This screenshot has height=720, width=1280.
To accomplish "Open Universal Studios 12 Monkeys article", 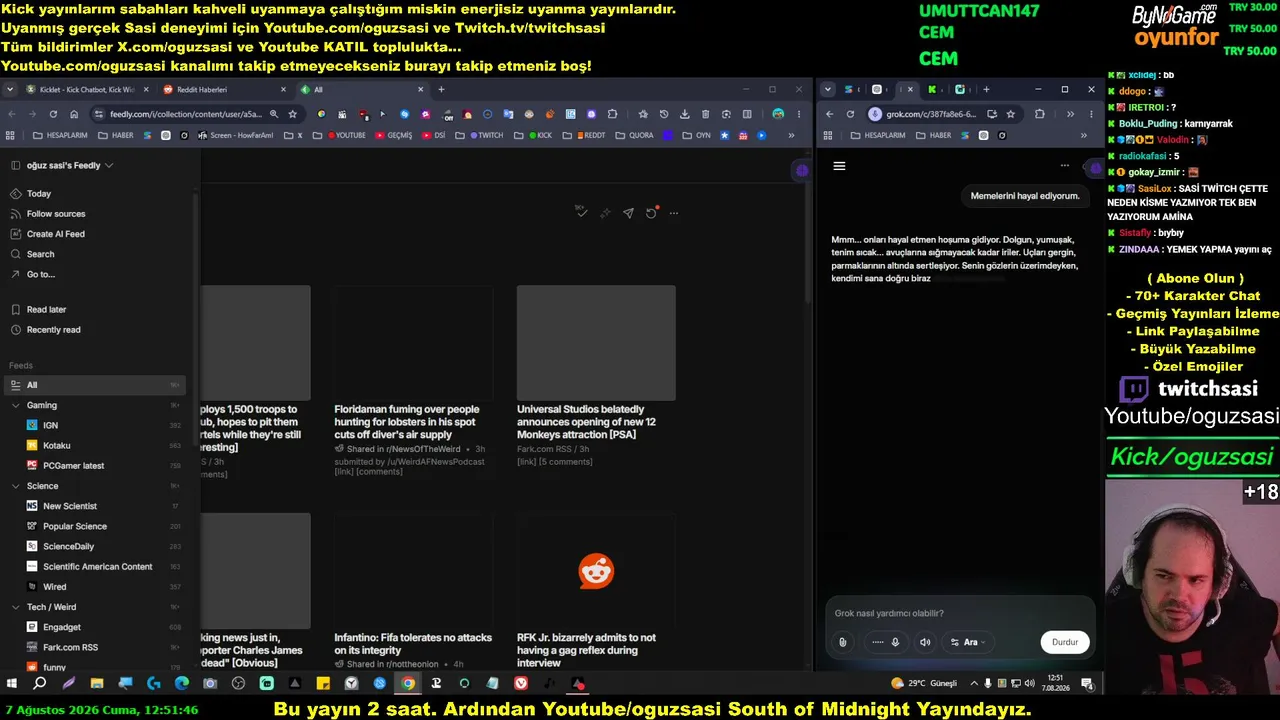I will pos(587,422).
